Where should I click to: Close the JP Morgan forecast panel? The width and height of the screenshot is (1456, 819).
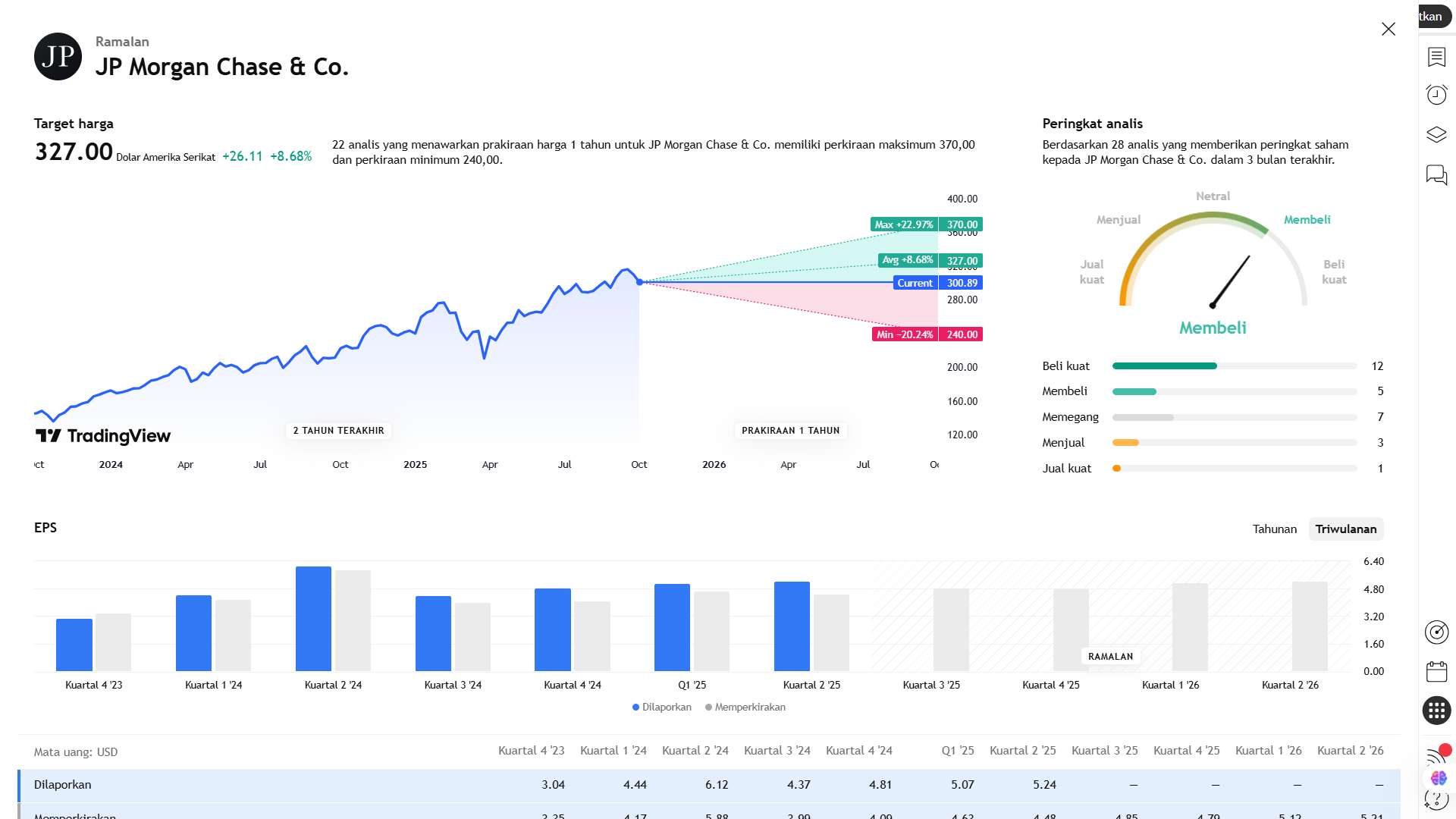point(1388,29)
